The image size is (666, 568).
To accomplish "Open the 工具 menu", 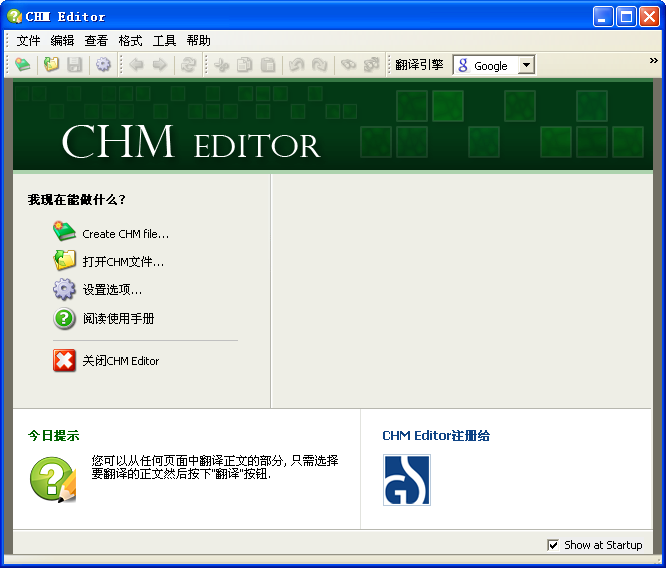I will tap(164, 41).
